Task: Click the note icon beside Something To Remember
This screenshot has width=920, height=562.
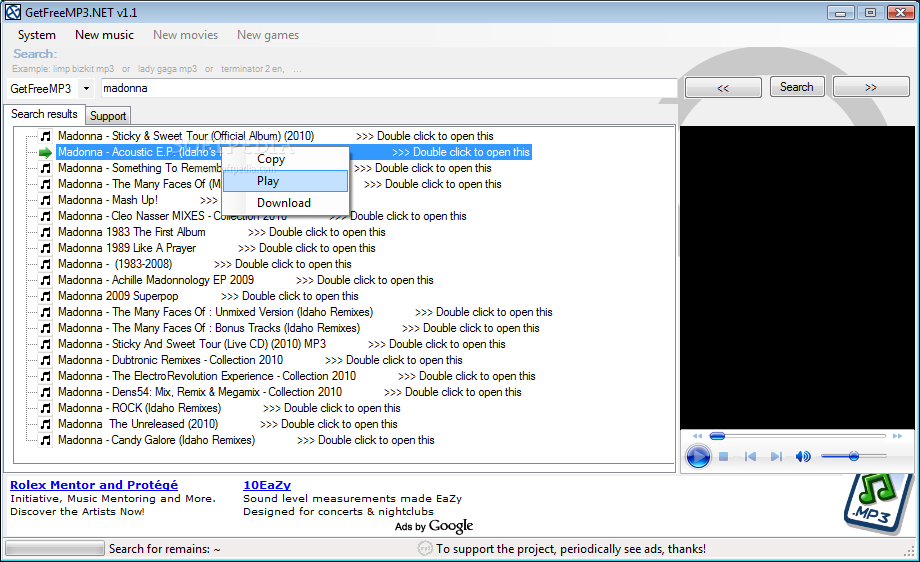Action: click(x=45, y=168)
